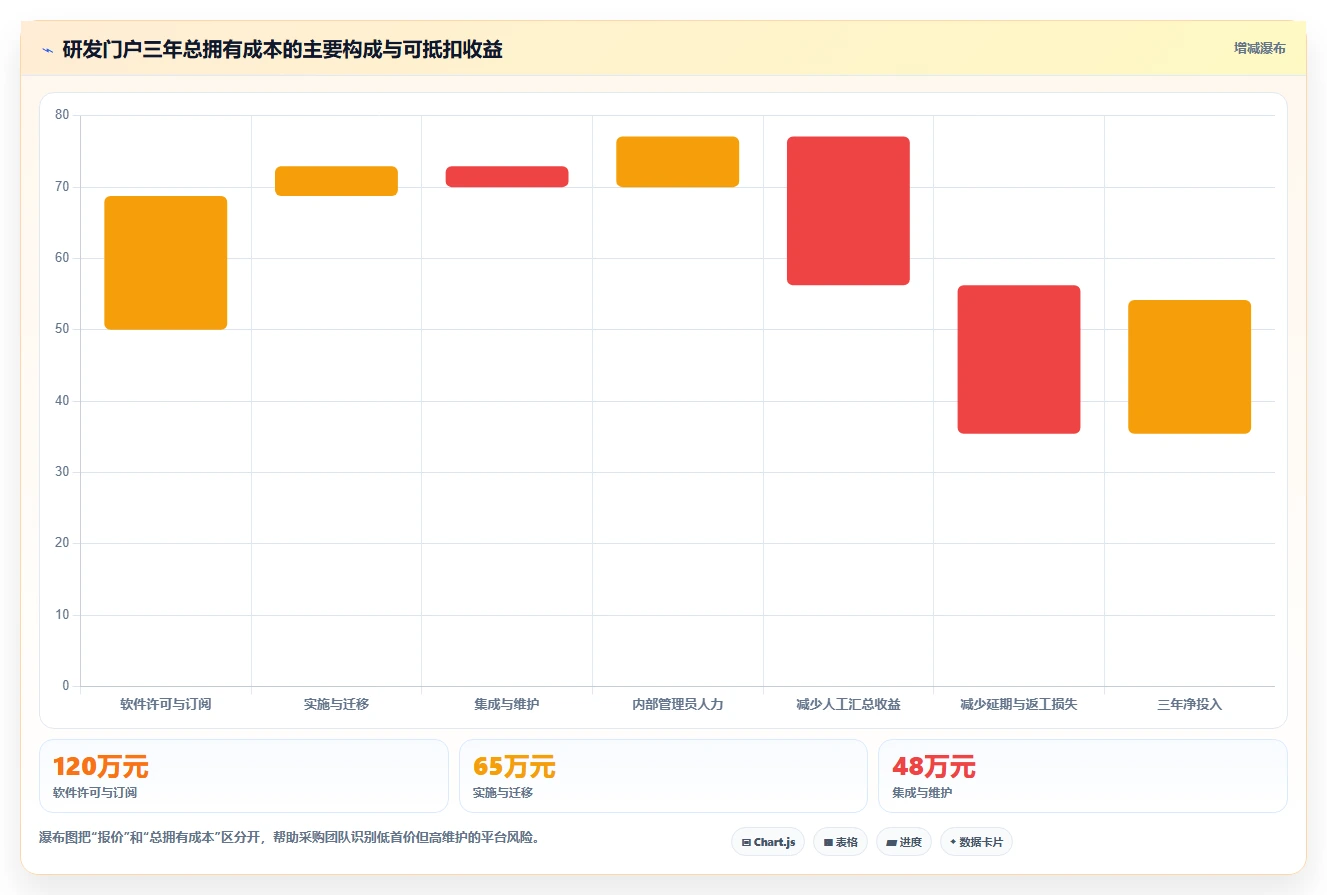Click the 增减瀑布 label in header
This screenshot has height=895, width=1327.
click(1259, 48)
